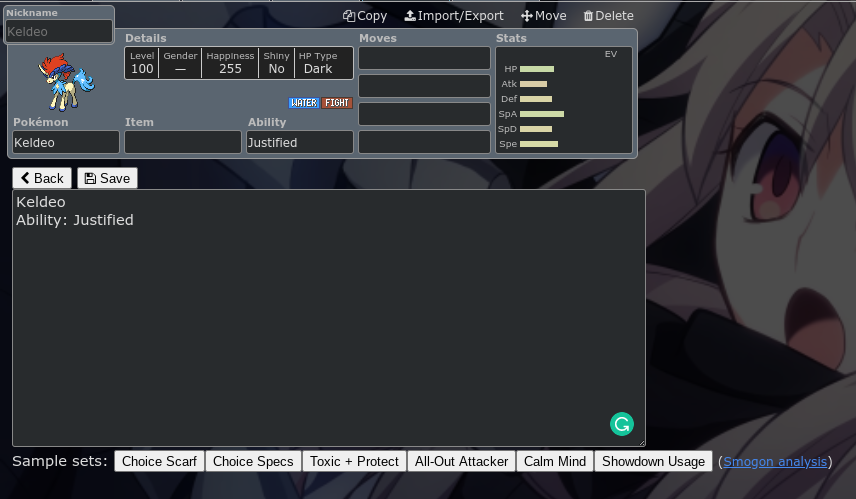Open the Ability field showing Justified
The image size is (856, 499).
300,142
